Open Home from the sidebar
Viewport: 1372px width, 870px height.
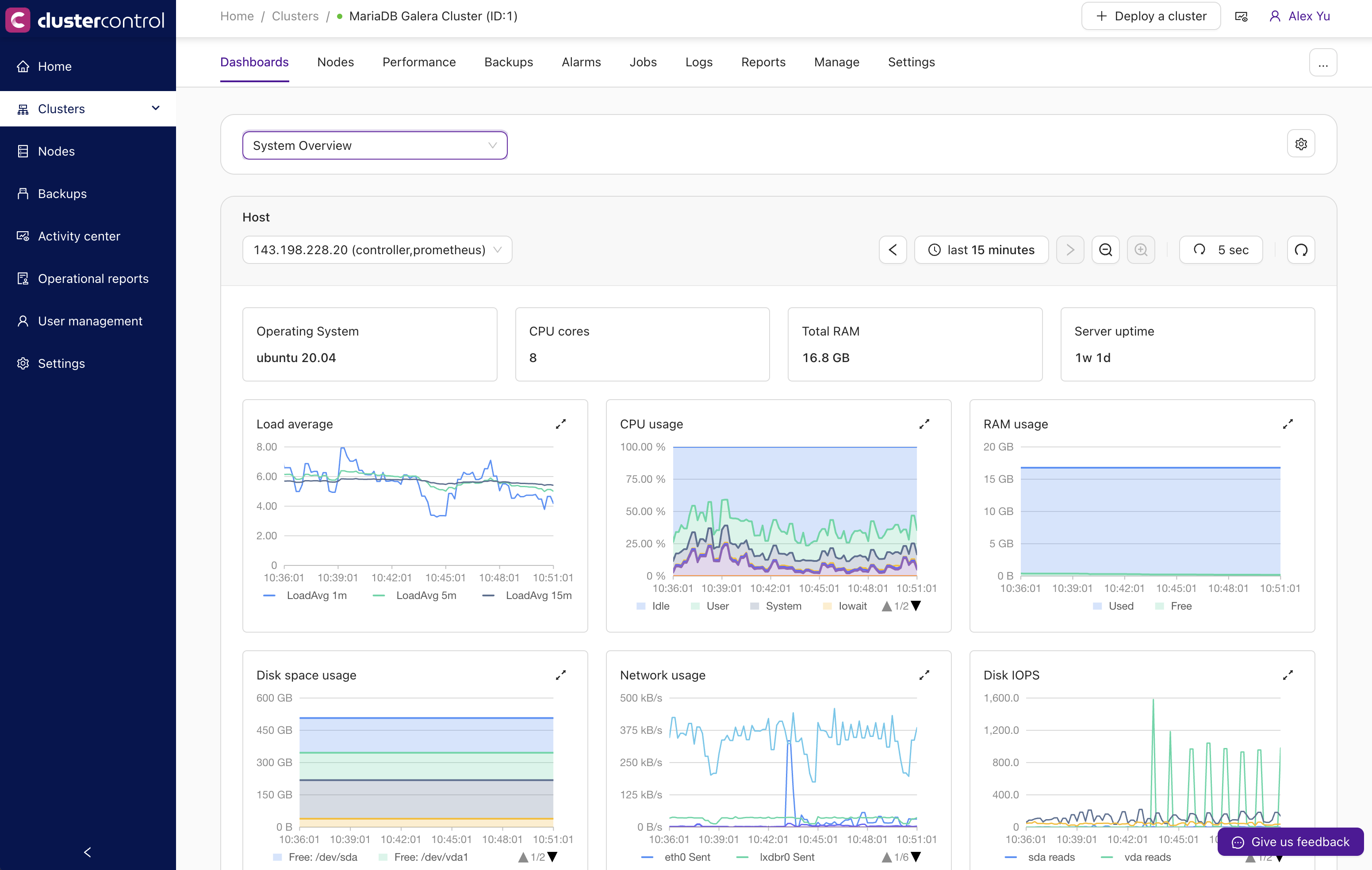(x=88, y=67)
